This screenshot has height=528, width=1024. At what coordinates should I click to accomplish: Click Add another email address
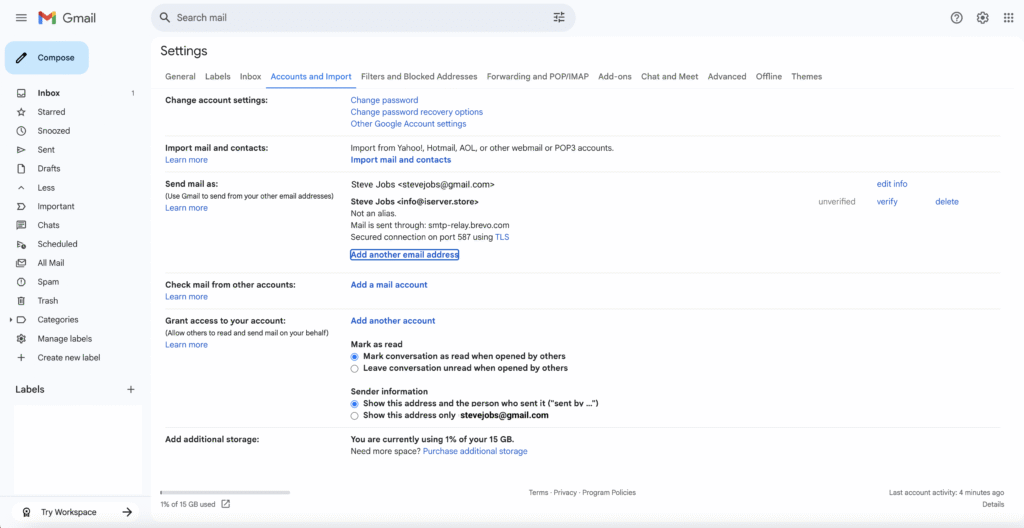pyautogui.click(x=405, y=255)
